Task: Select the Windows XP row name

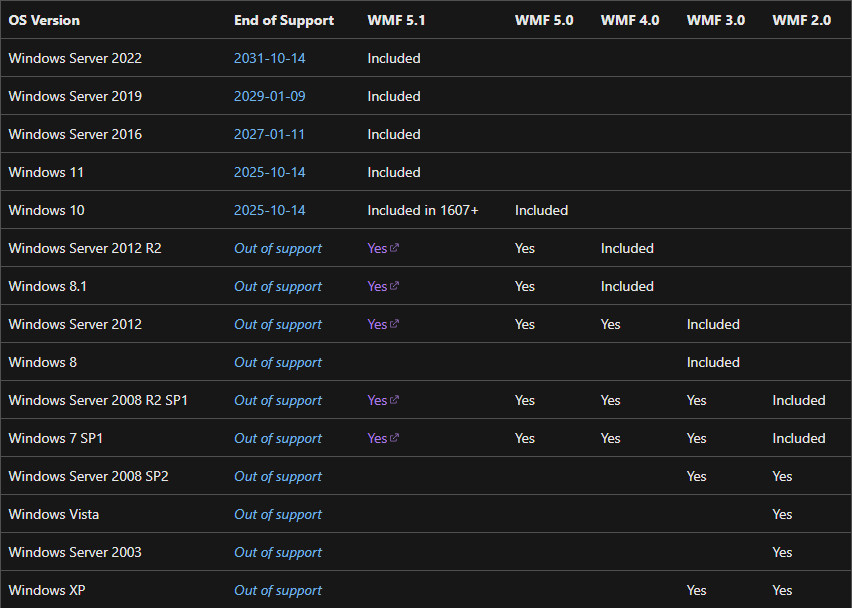Action: coord(47,591)
